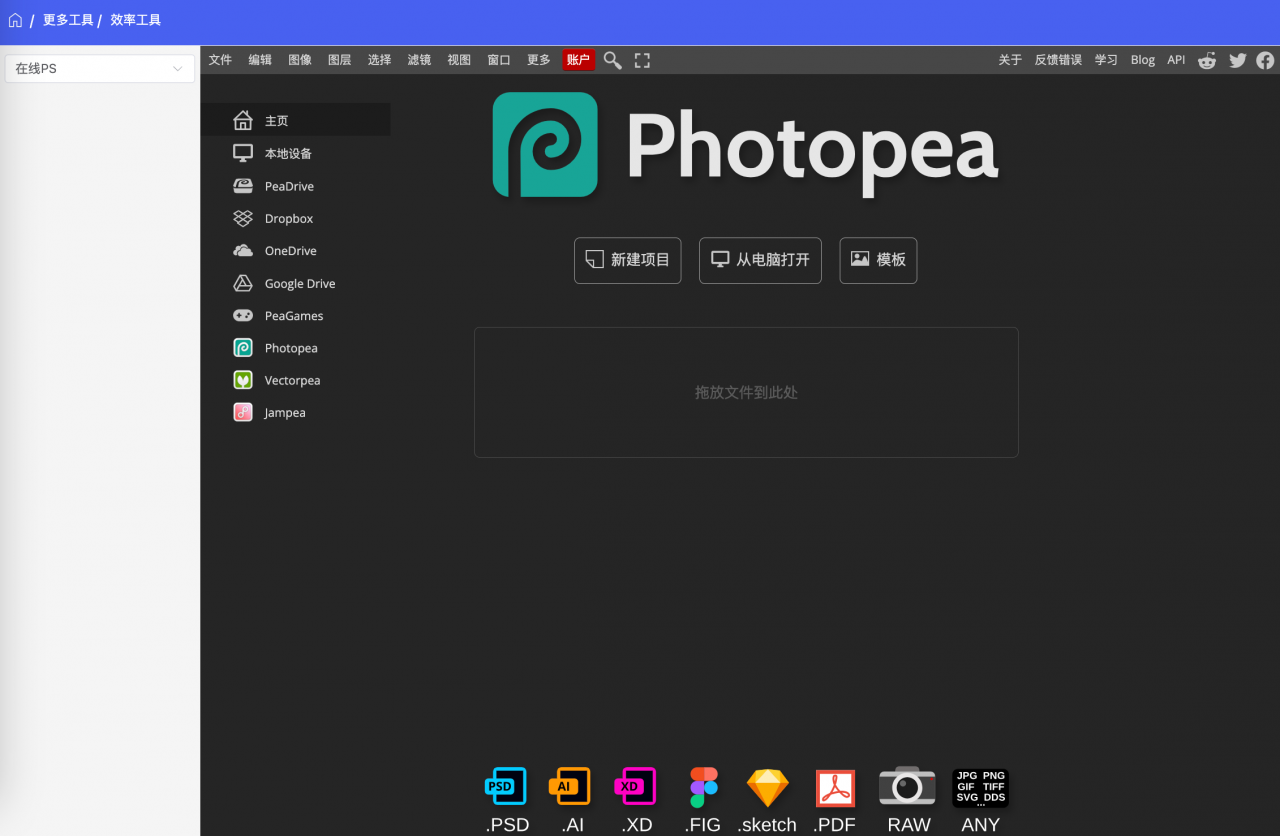Open the Blog link
The image size is (1280, 836).
coord(1143,60)
